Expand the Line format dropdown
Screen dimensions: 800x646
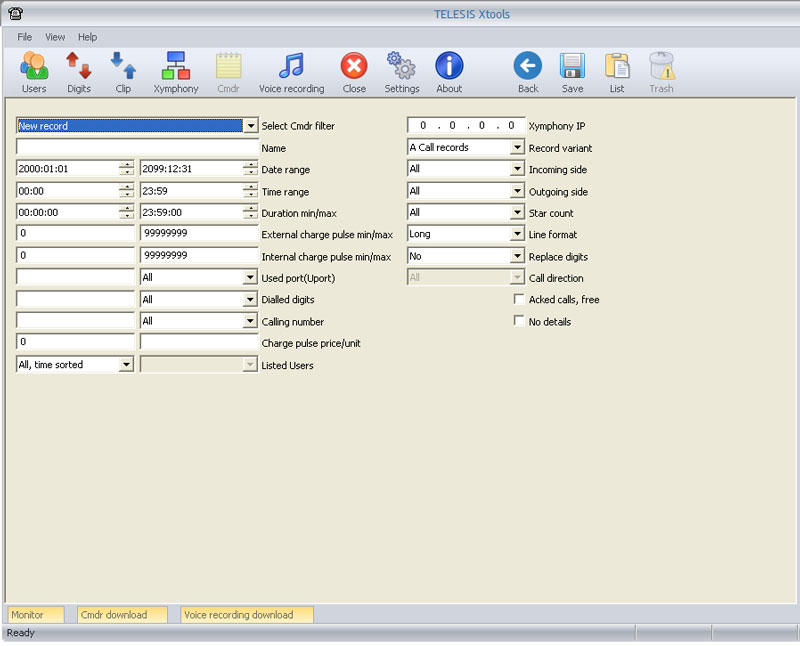pyautogui.click(x=517, y=234)
